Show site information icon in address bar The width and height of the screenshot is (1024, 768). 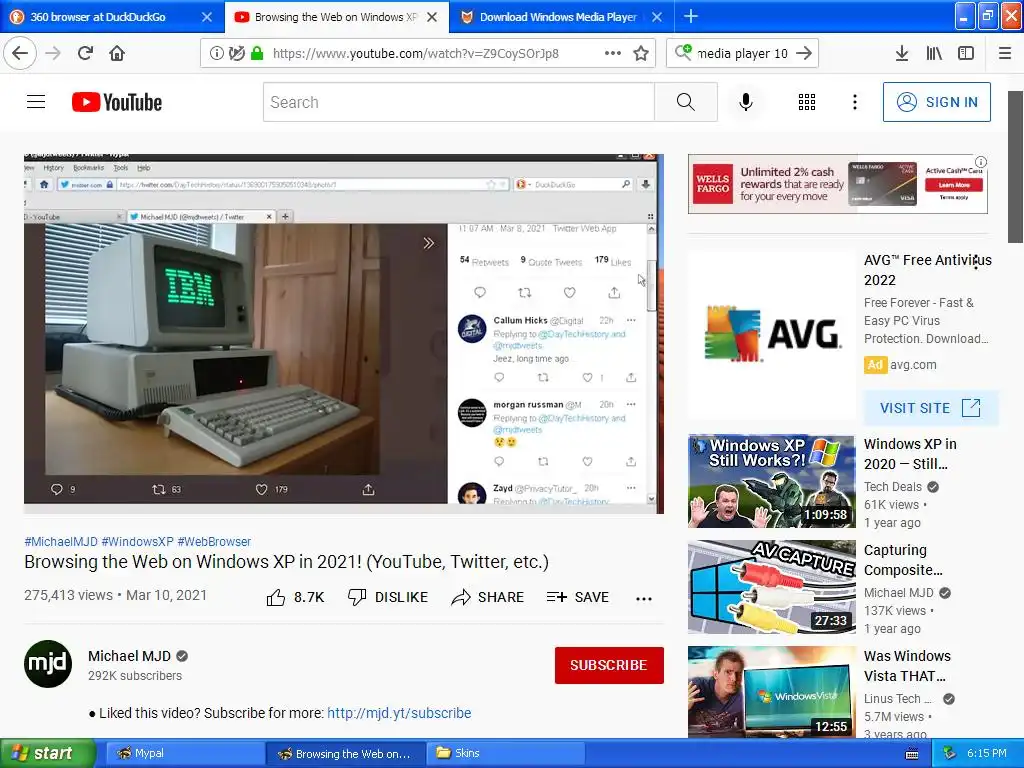[216, 54]
